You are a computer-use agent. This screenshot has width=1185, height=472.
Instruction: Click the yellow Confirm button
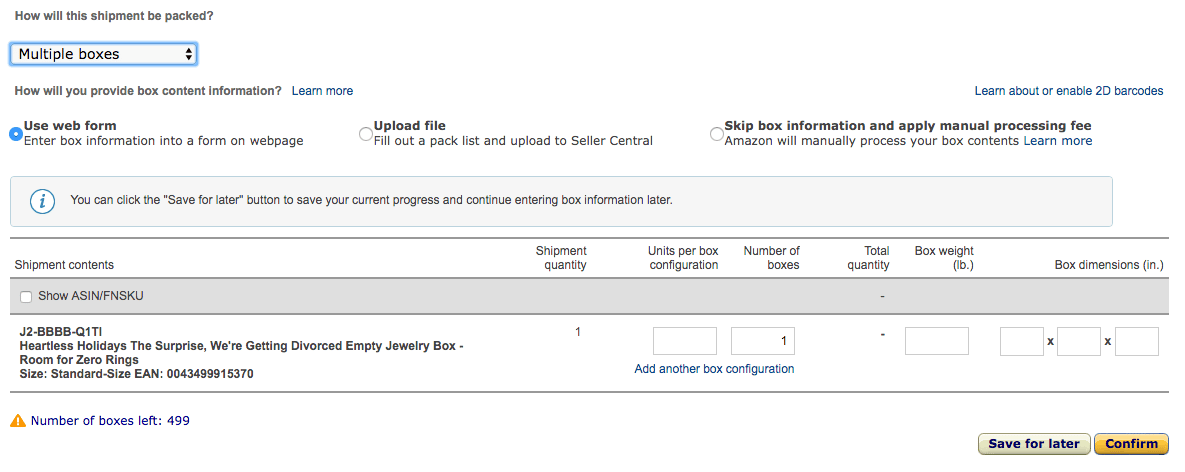1131,444
